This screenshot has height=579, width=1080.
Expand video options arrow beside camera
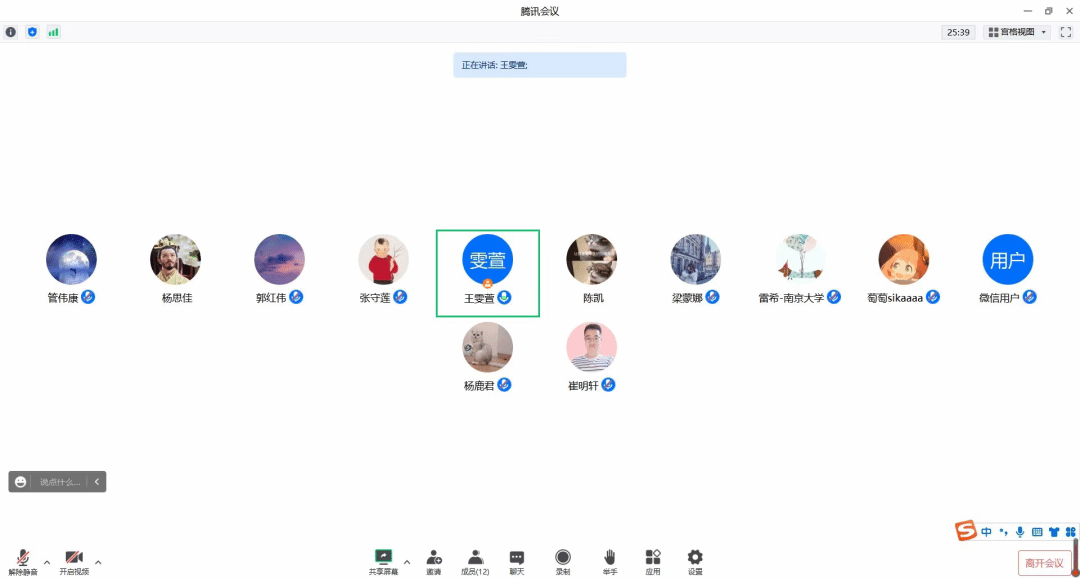point(98,562)
